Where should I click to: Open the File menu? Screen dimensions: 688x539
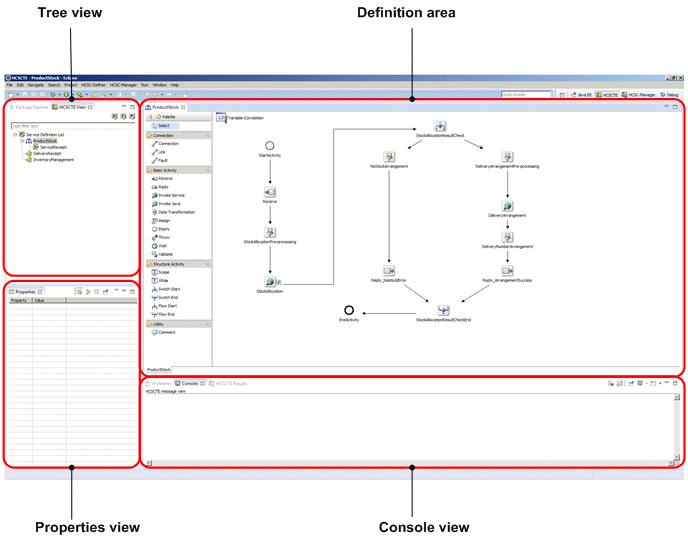point(9,85)
